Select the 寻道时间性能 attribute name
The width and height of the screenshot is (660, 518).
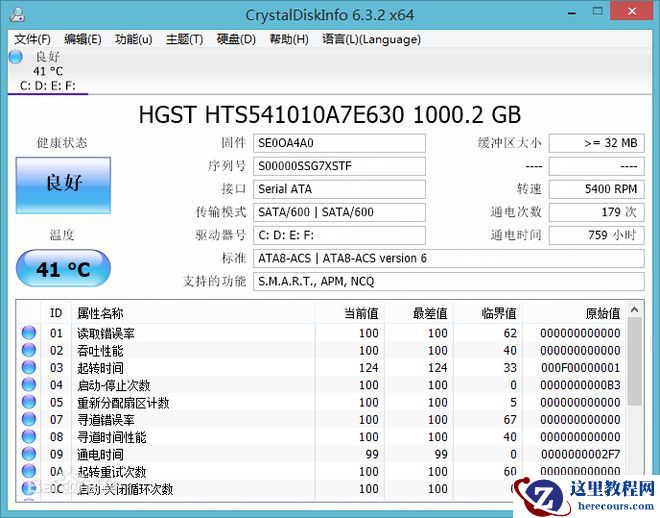(x=112, y=437)
